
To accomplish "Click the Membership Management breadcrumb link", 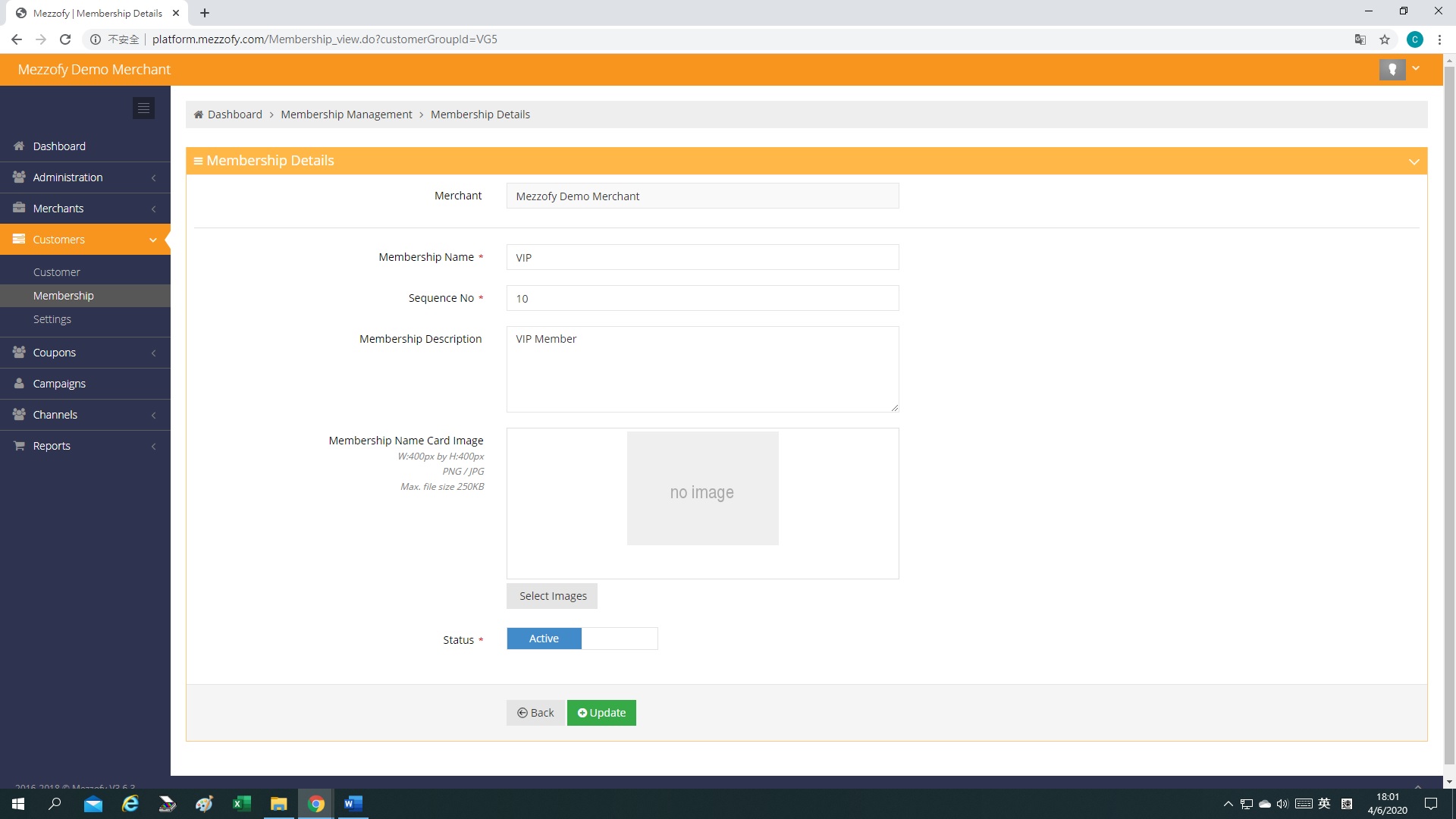I will 347,115.
